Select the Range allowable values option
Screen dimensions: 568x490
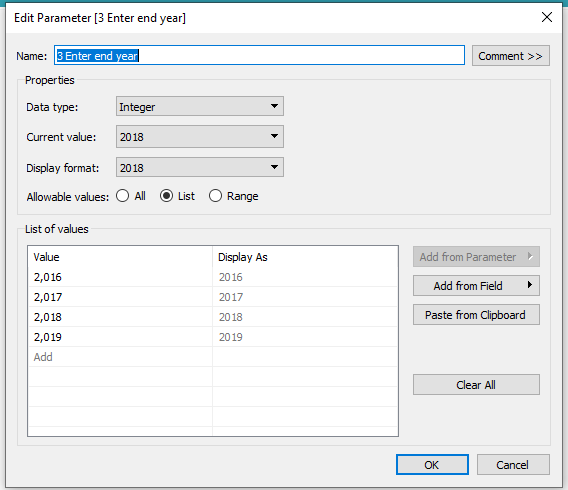point(234,196)
